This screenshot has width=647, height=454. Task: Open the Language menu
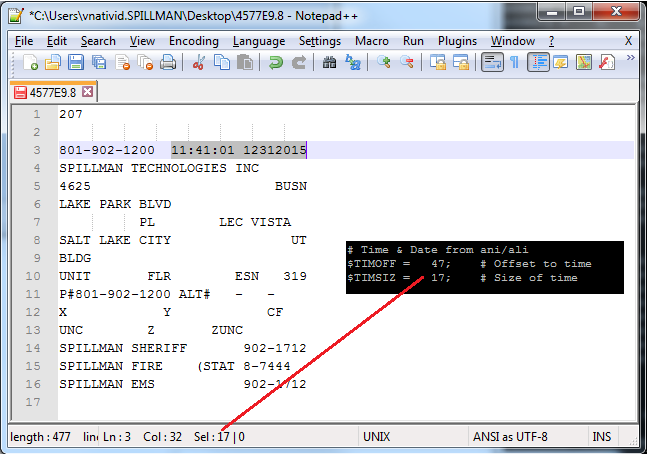point(259,41)
